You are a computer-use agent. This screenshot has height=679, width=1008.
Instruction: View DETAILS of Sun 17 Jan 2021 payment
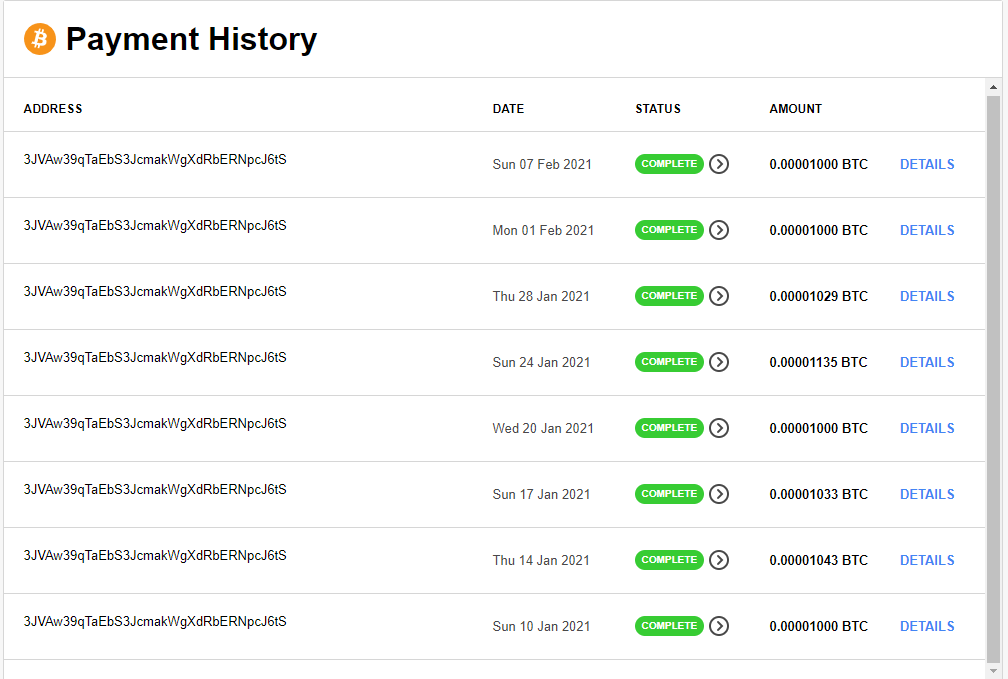927,494
